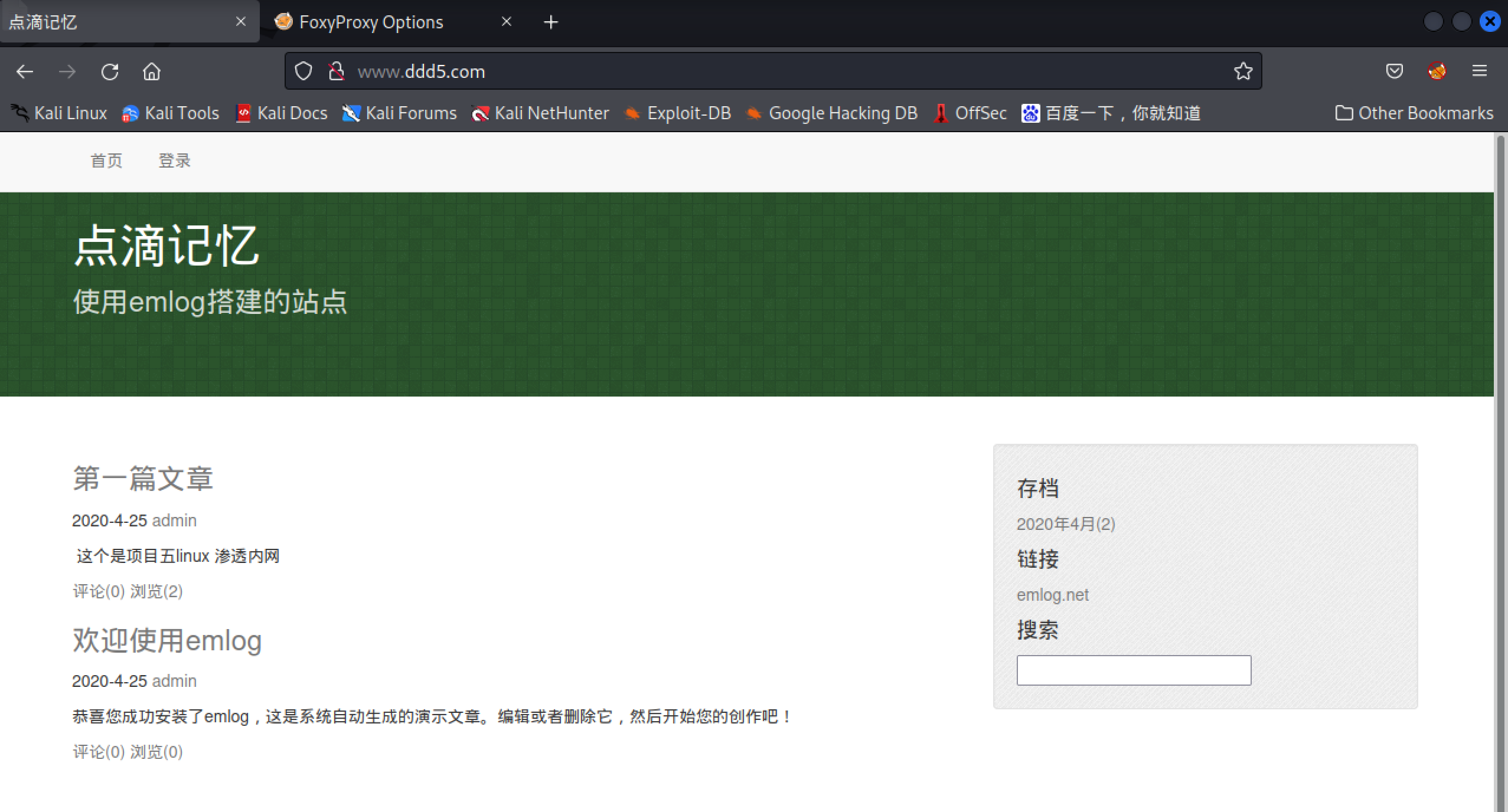Switch to the FoxyProxy Options tab
The image size is (1508, 812).
pyautogui.click(x=371, y=22)
